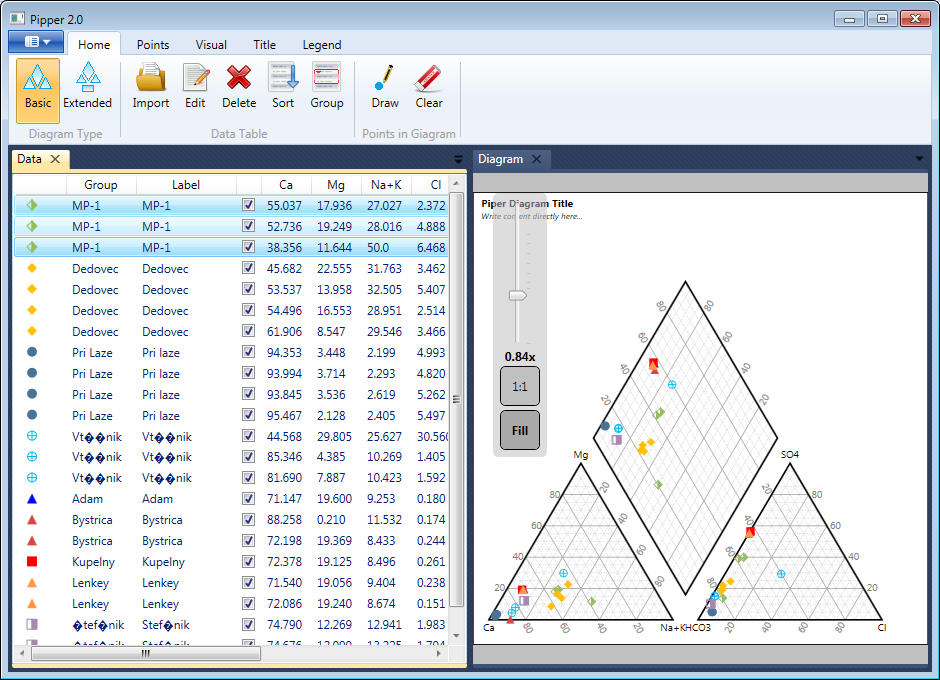Screen dimensions: 940x680
Task: Open the Title ribbon tab
Action: coord(264,45)
